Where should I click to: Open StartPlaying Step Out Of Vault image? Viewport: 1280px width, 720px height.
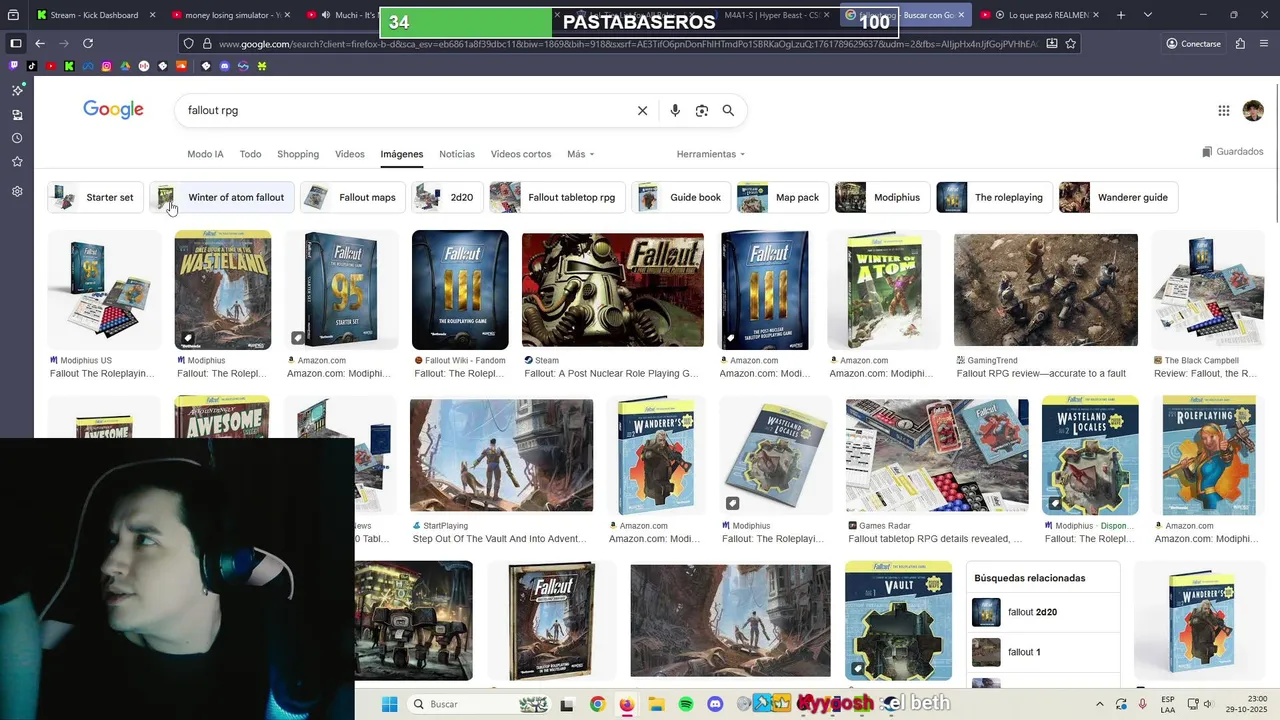[x=502, y=455]
